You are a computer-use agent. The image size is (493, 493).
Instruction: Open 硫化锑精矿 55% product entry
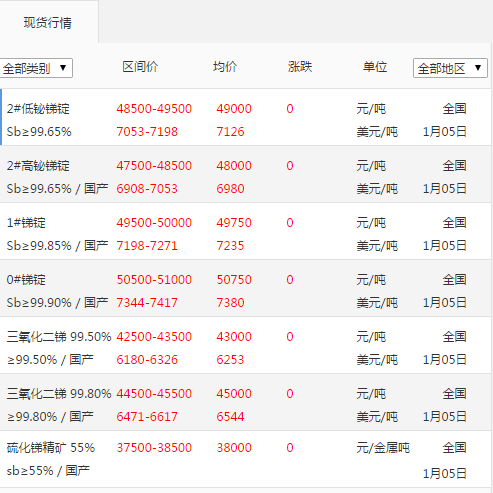(x=51, y=448)
